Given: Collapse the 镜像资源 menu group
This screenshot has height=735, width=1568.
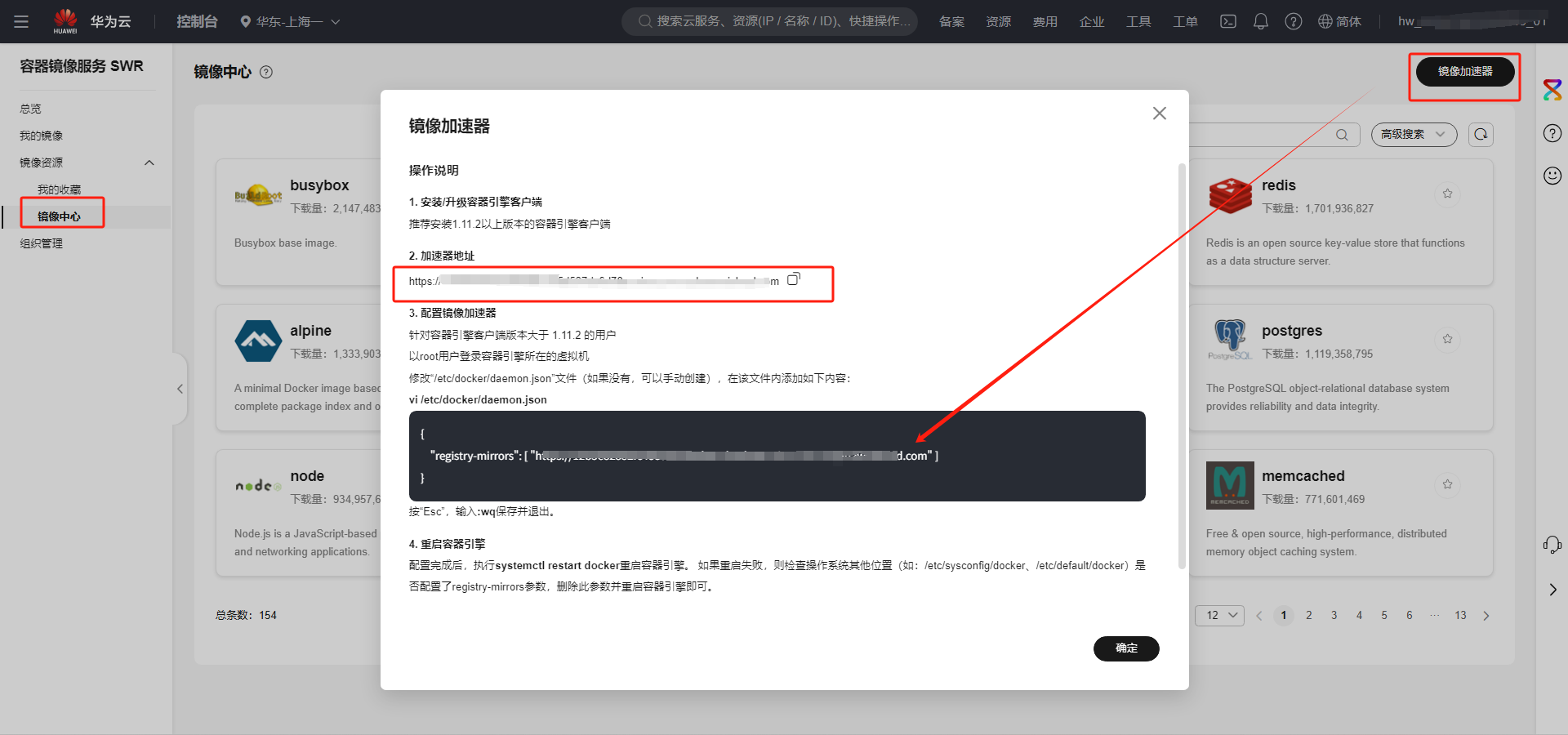Looking at the screenshot, I should (x=149, y=163).
